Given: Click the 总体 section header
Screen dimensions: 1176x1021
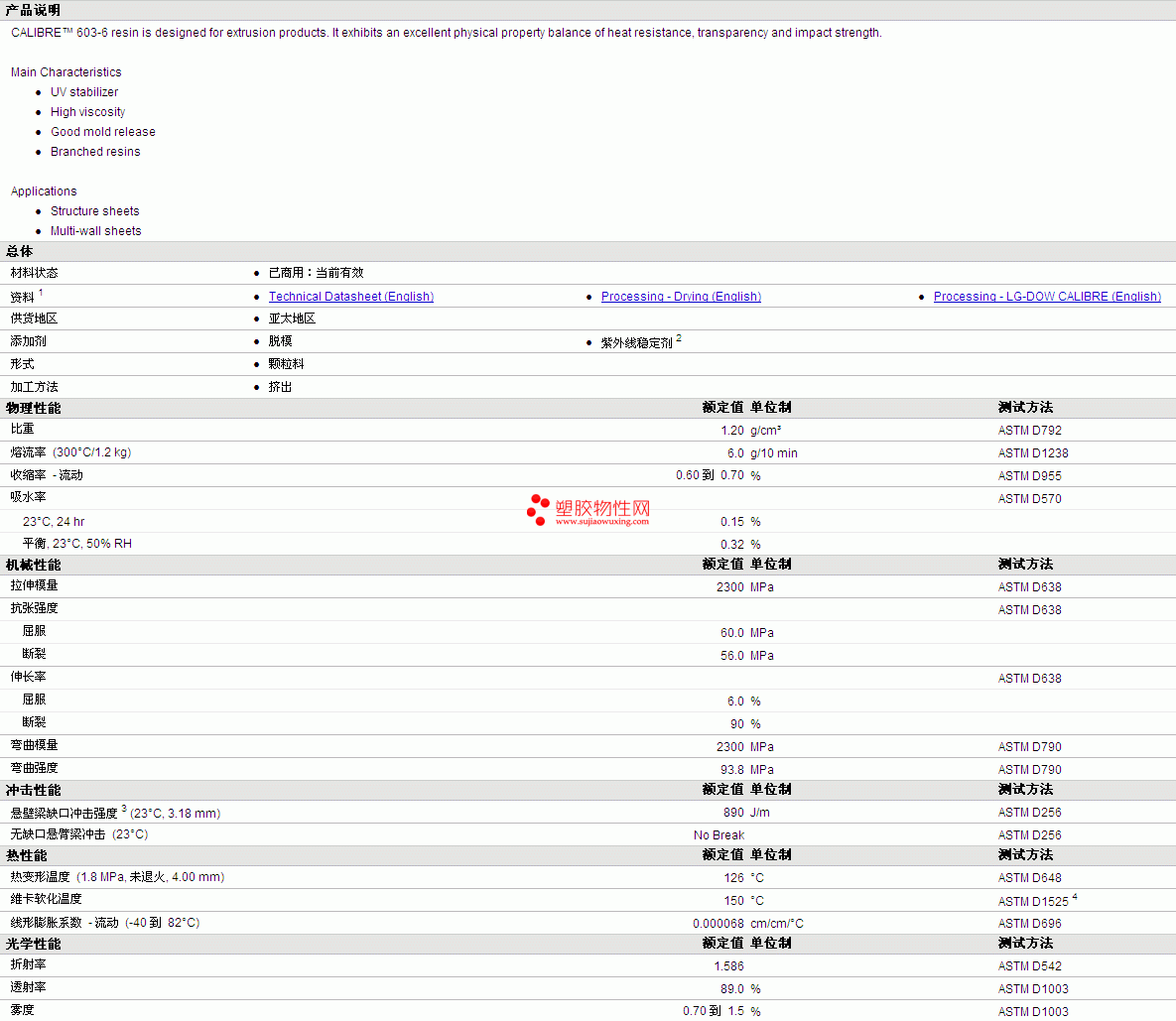Looking at the screenshot, I should point(20,251).
